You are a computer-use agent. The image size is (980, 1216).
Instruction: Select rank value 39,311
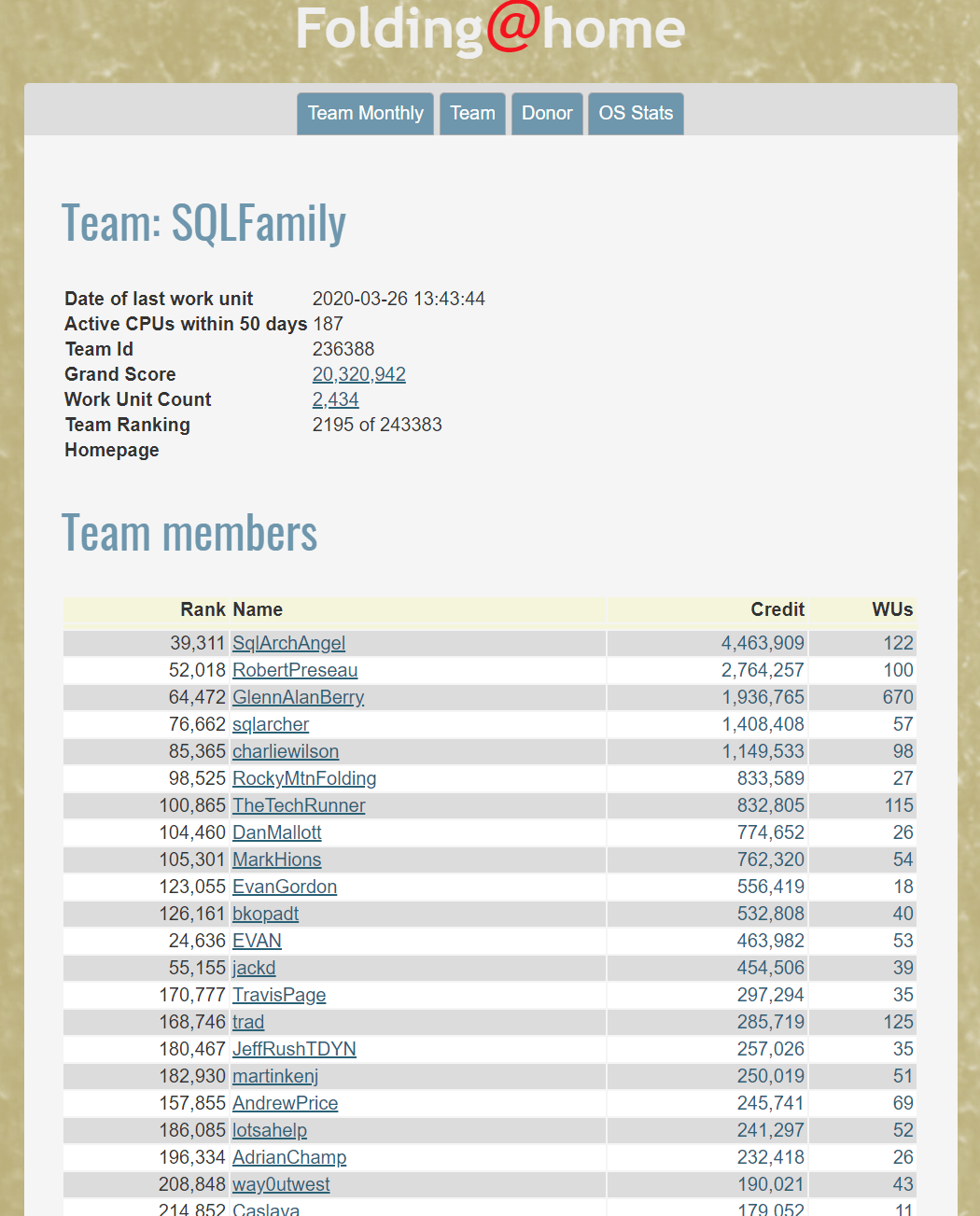[197, 643]
